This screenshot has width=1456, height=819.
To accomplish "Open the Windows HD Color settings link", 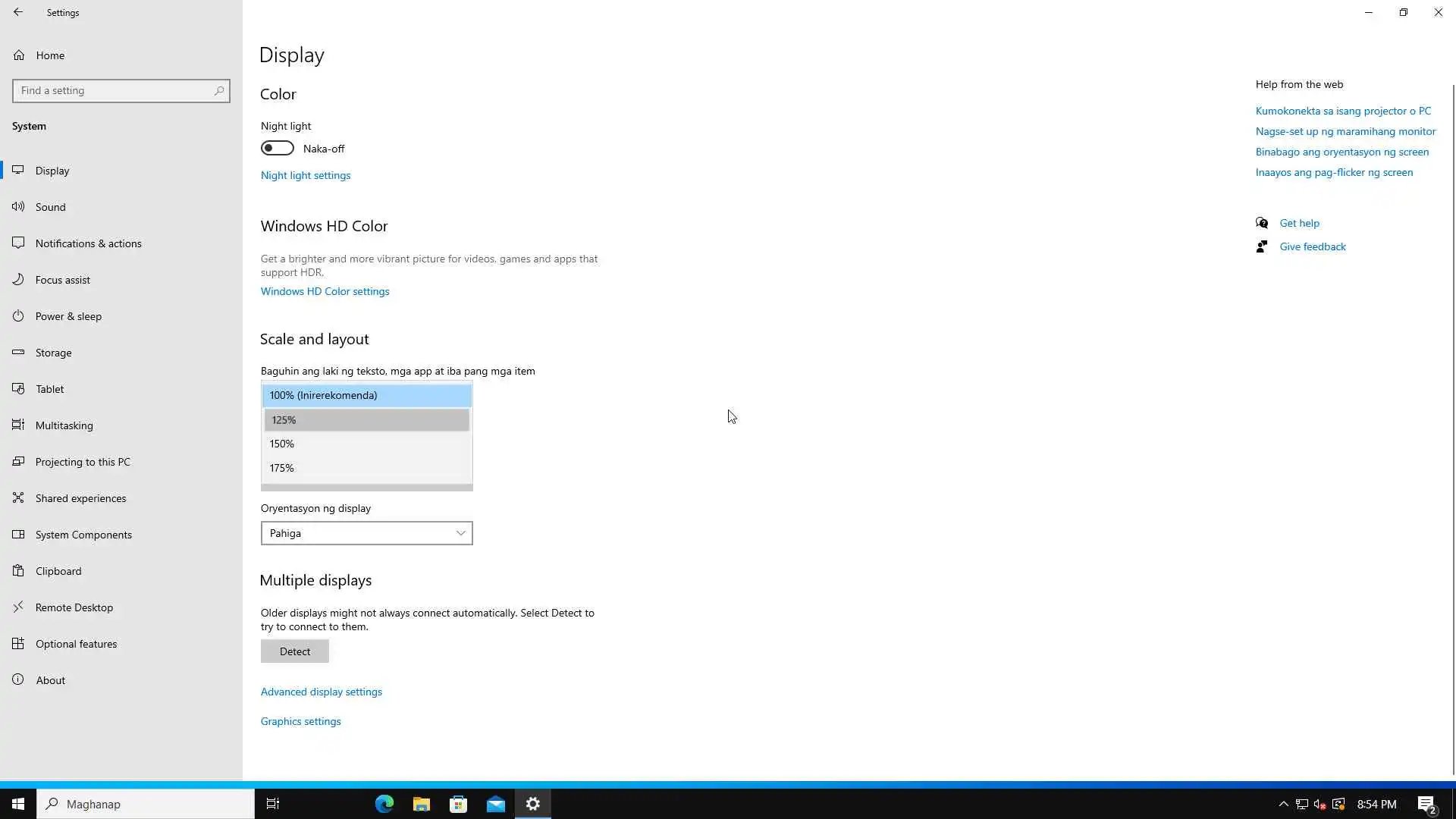I will 325,291.
